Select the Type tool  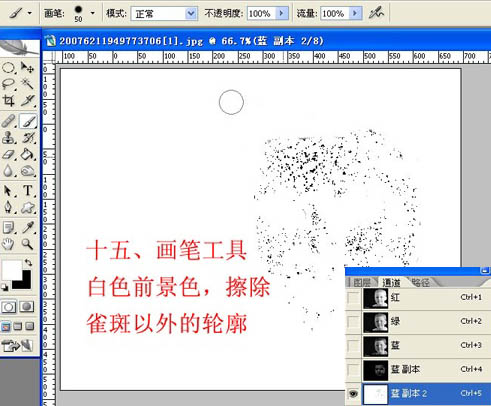click(x=28, y=191)
